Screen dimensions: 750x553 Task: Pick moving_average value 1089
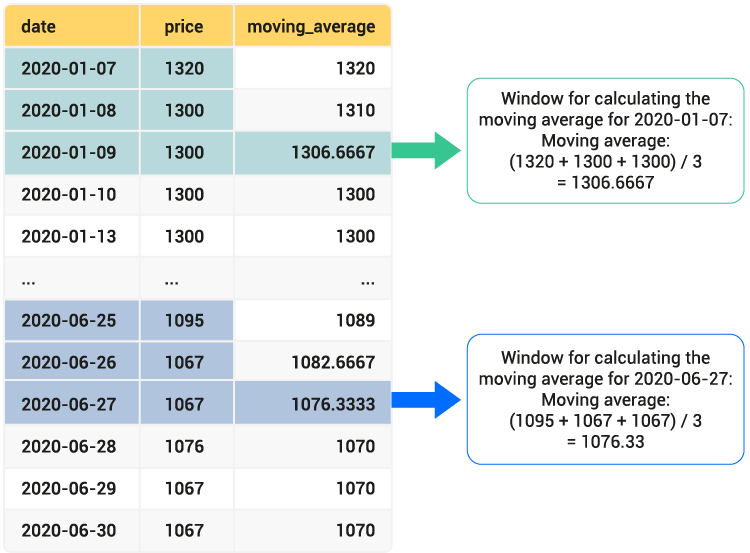coord(313,320)
